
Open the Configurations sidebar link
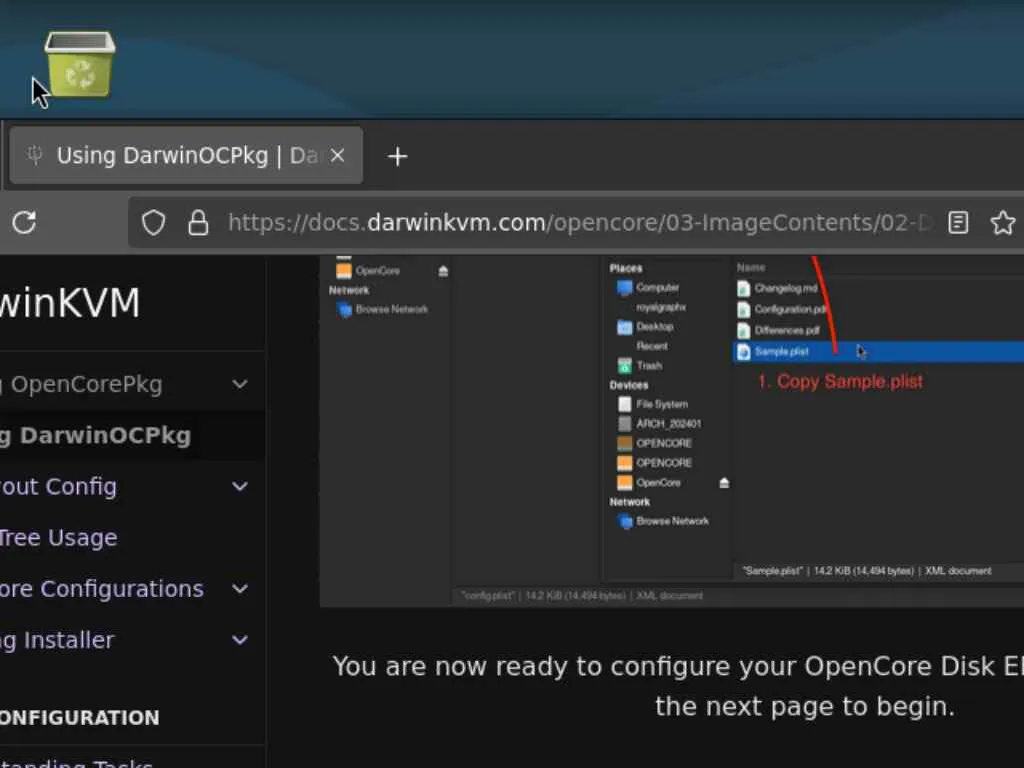coord(102,588)
